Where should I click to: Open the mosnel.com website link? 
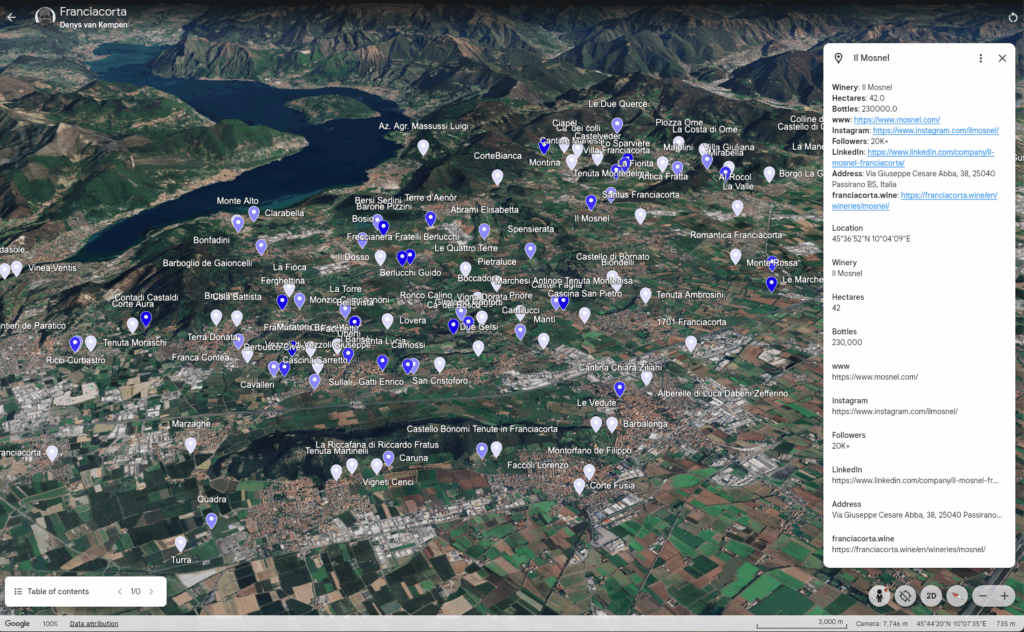897,119
